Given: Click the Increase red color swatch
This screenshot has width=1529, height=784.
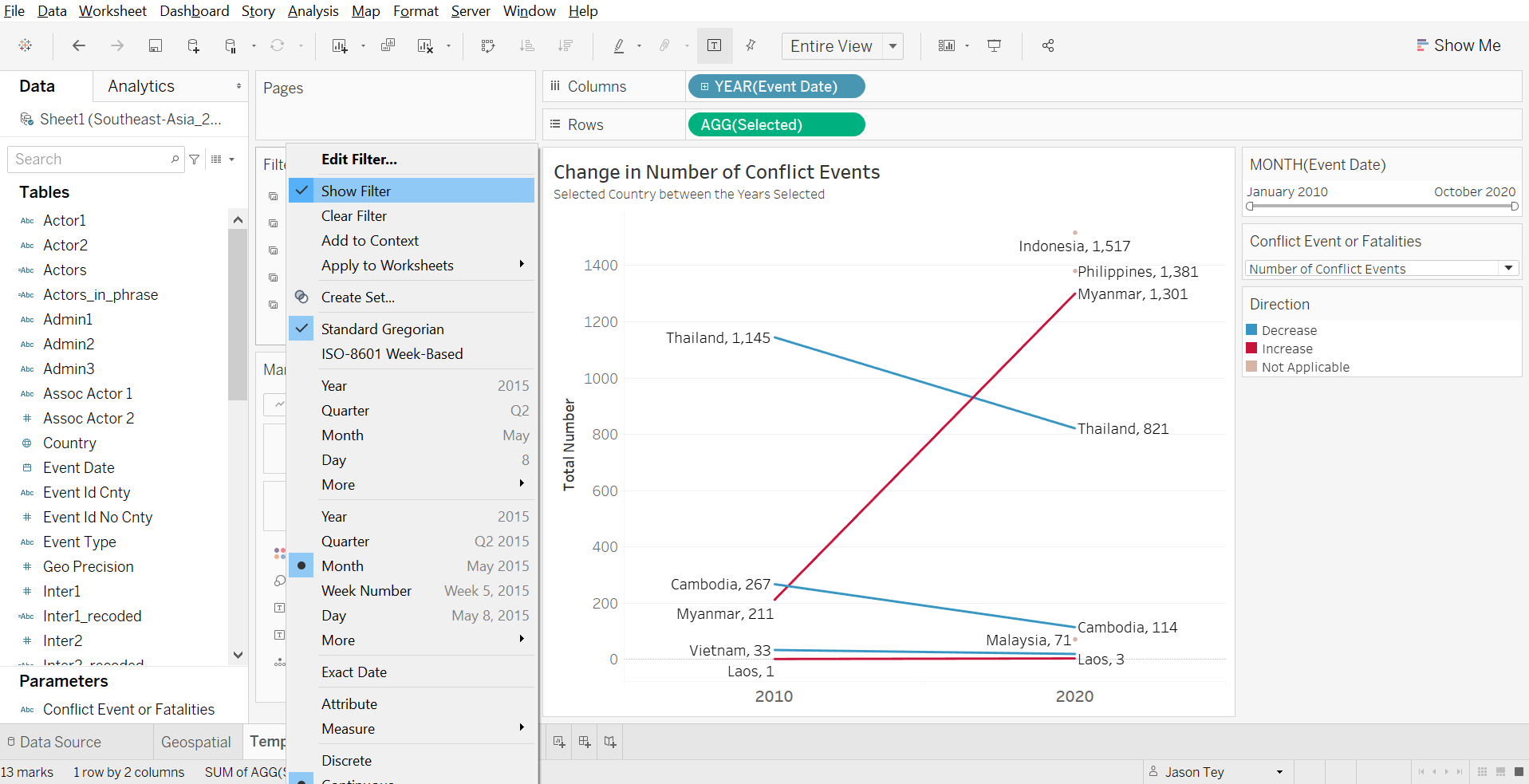Looking at the screenshot, I should tap(1251, 349).
